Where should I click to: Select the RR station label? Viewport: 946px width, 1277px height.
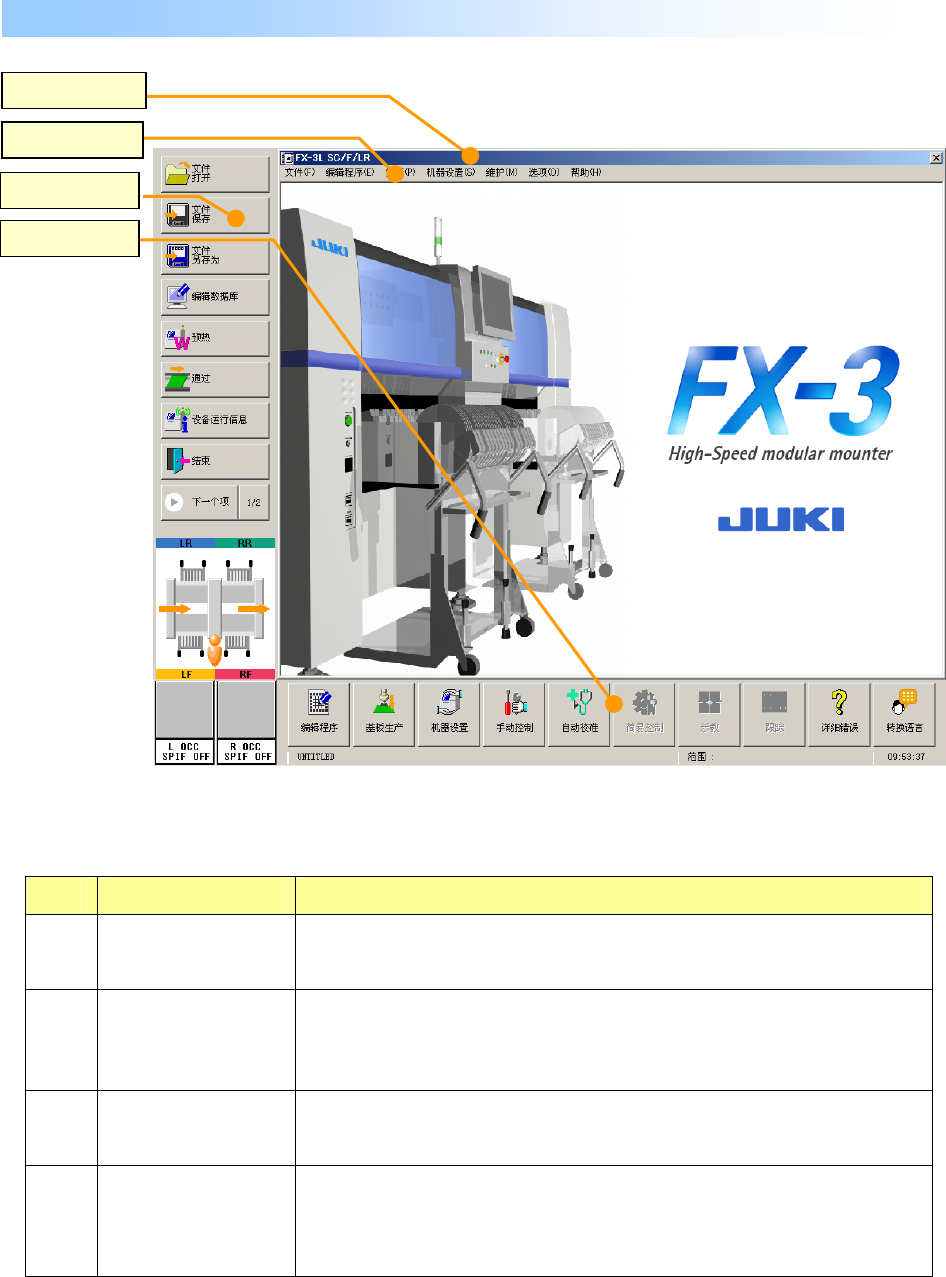(x=245, y=541)
